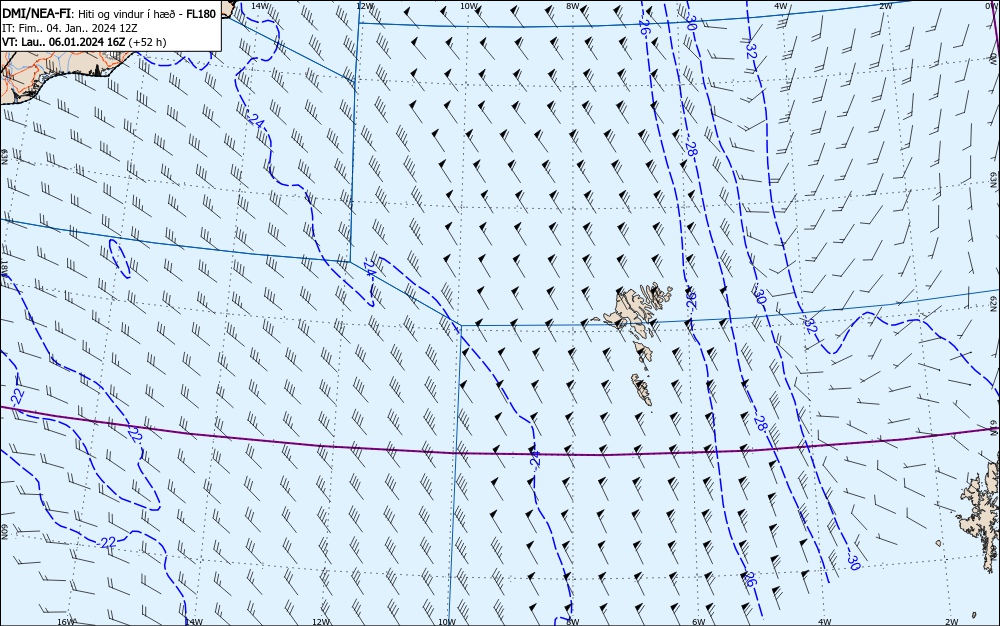
Task: Click the '10W' longitude label on the top edge
Action: [469, 6]
